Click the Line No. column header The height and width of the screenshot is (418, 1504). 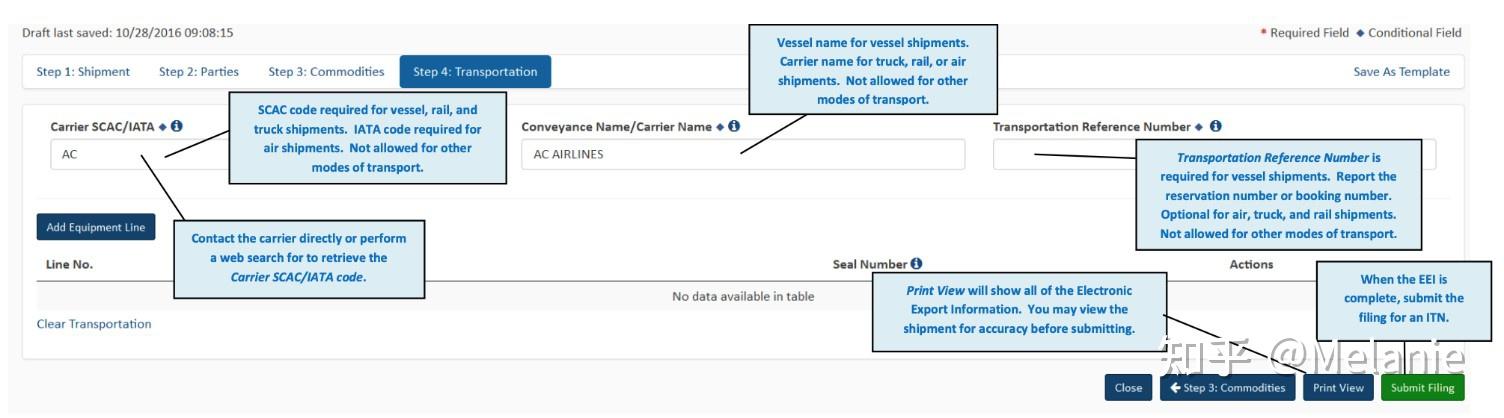[70, 265]
